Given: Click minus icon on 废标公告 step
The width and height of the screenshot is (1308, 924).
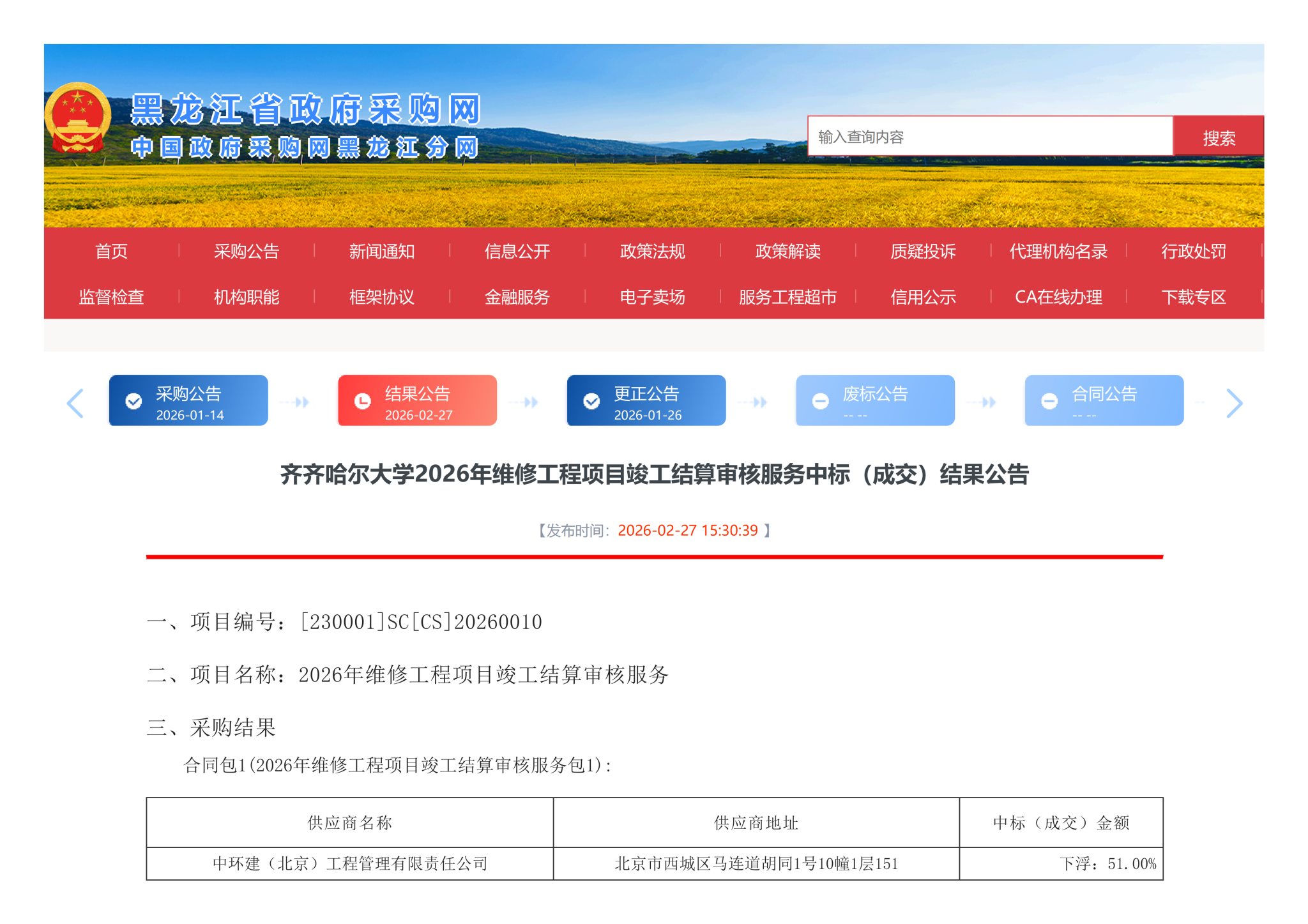Looking at the screenshot, I should [x=821, y=401].
